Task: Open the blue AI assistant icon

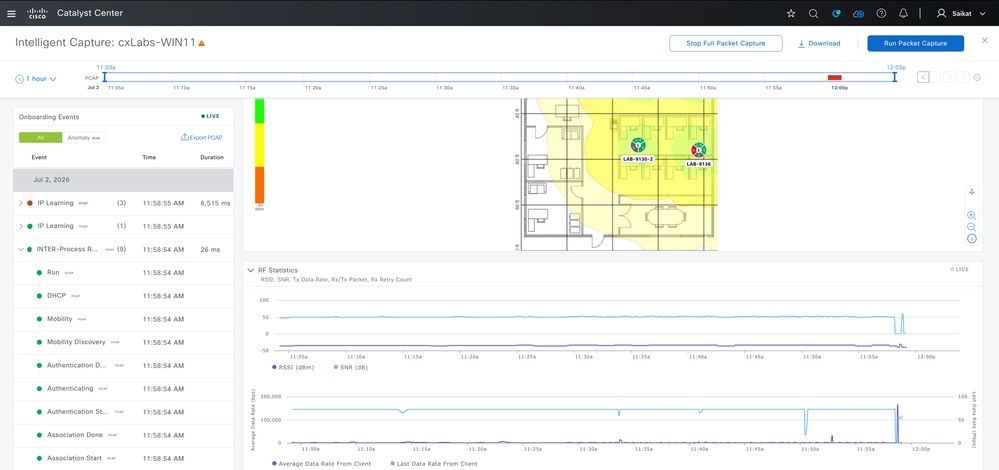Action: click(x=836, y=13)
